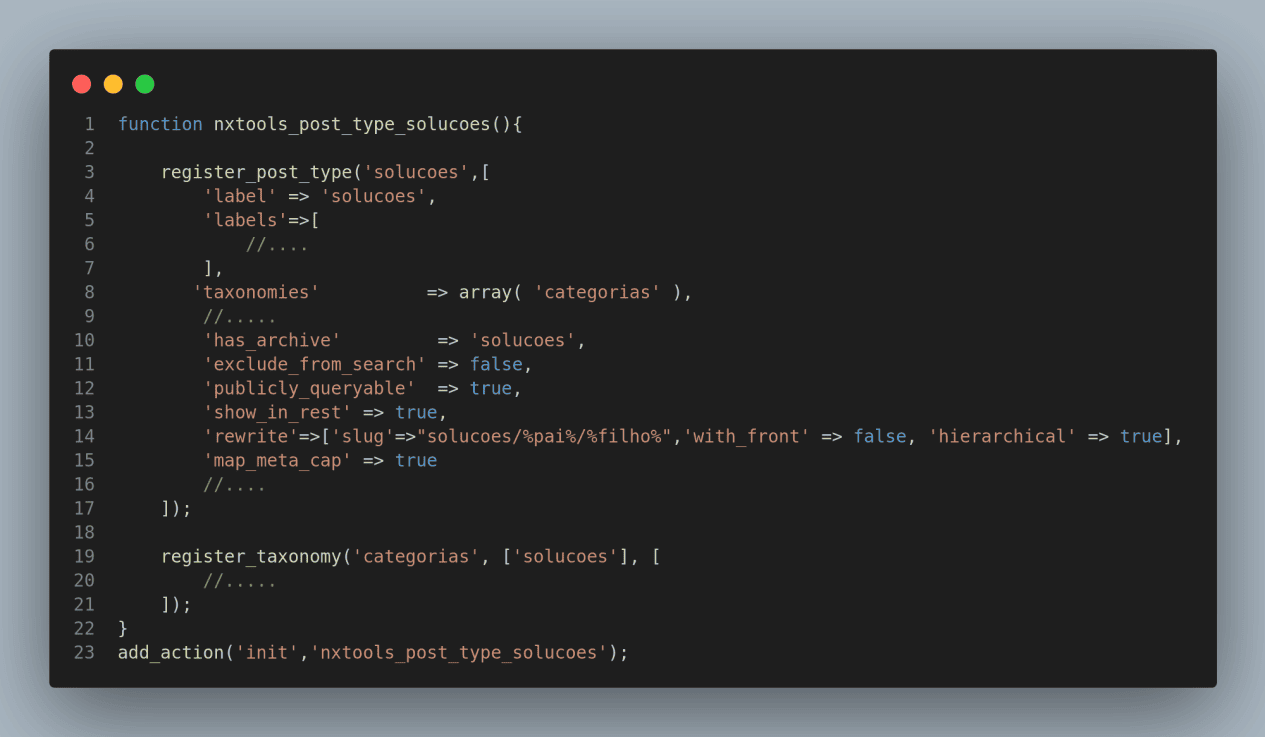Click the register_taxonomy call

[x=251, y=556]
